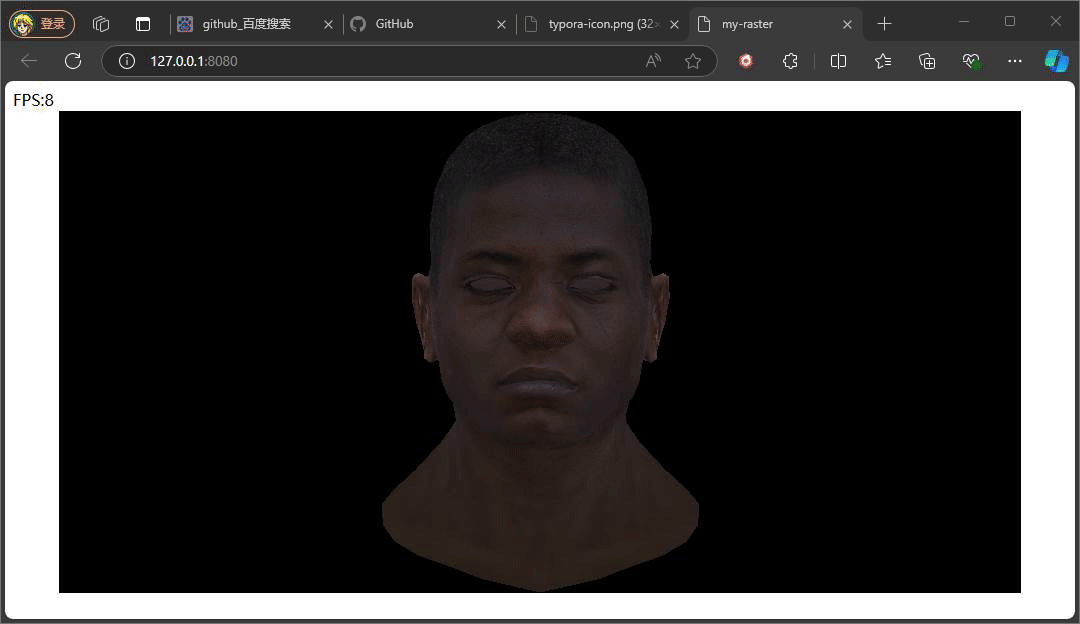Maximize the browser window
Viewport: 1080px width, 624px height.
[x=1010, y=21]
